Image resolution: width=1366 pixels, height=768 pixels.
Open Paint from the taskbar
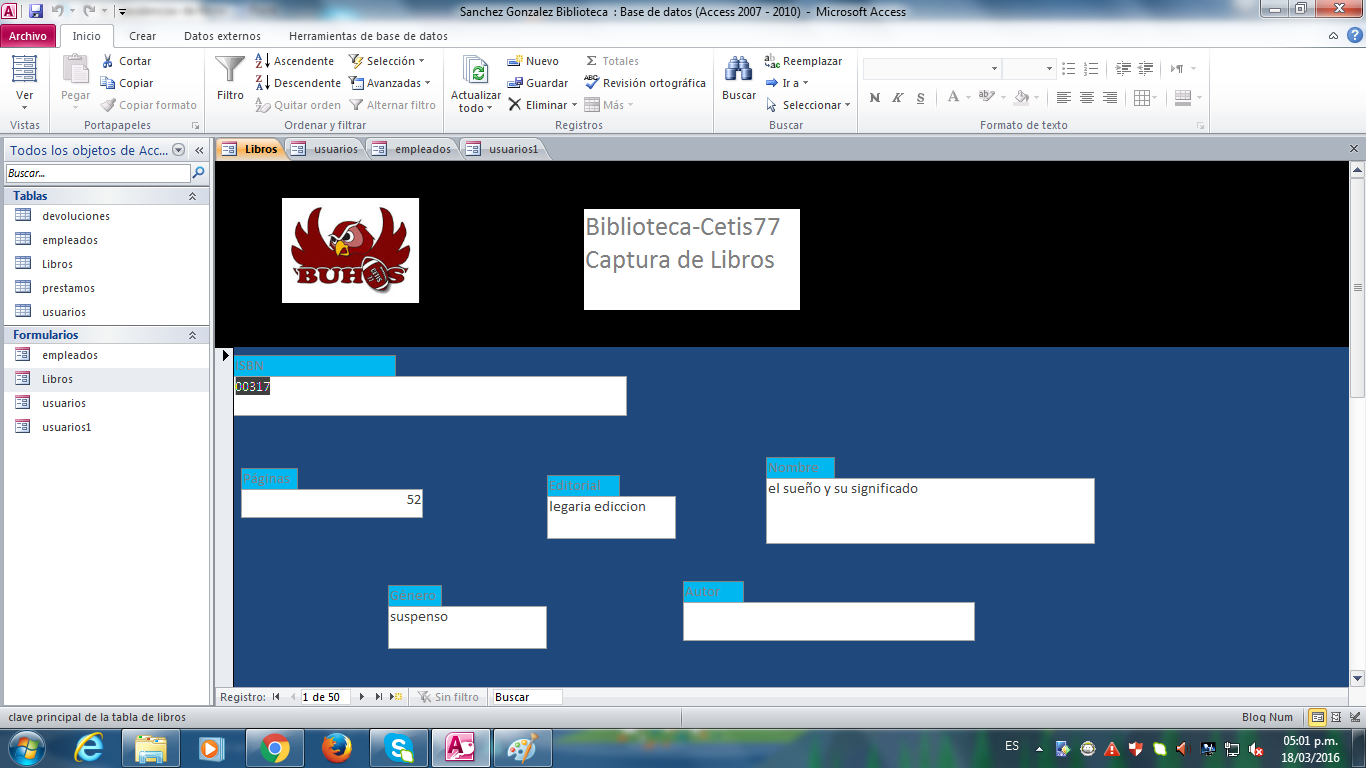pyautogui.click(x=522, y=748)
